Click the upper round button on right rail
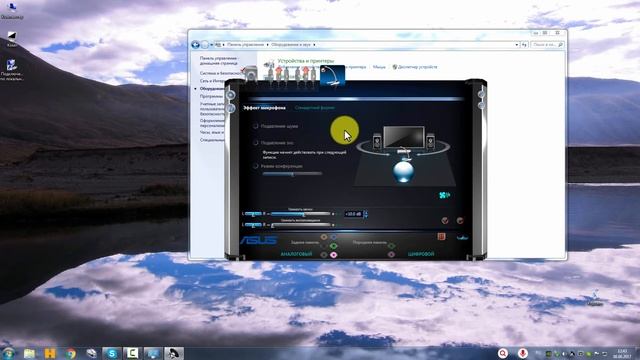The height and width of the screenshot is (360, 640). pyautogui.click(x=481, y=95)
